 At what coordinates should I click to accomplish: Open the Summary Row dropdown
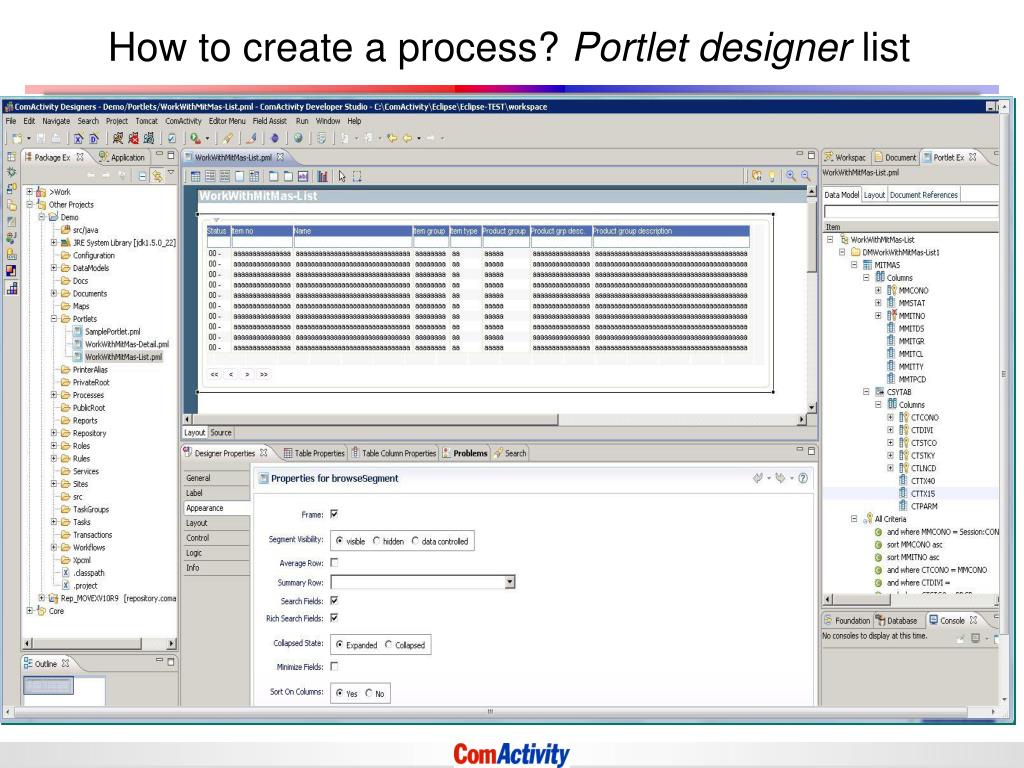[x=509, y=581]
